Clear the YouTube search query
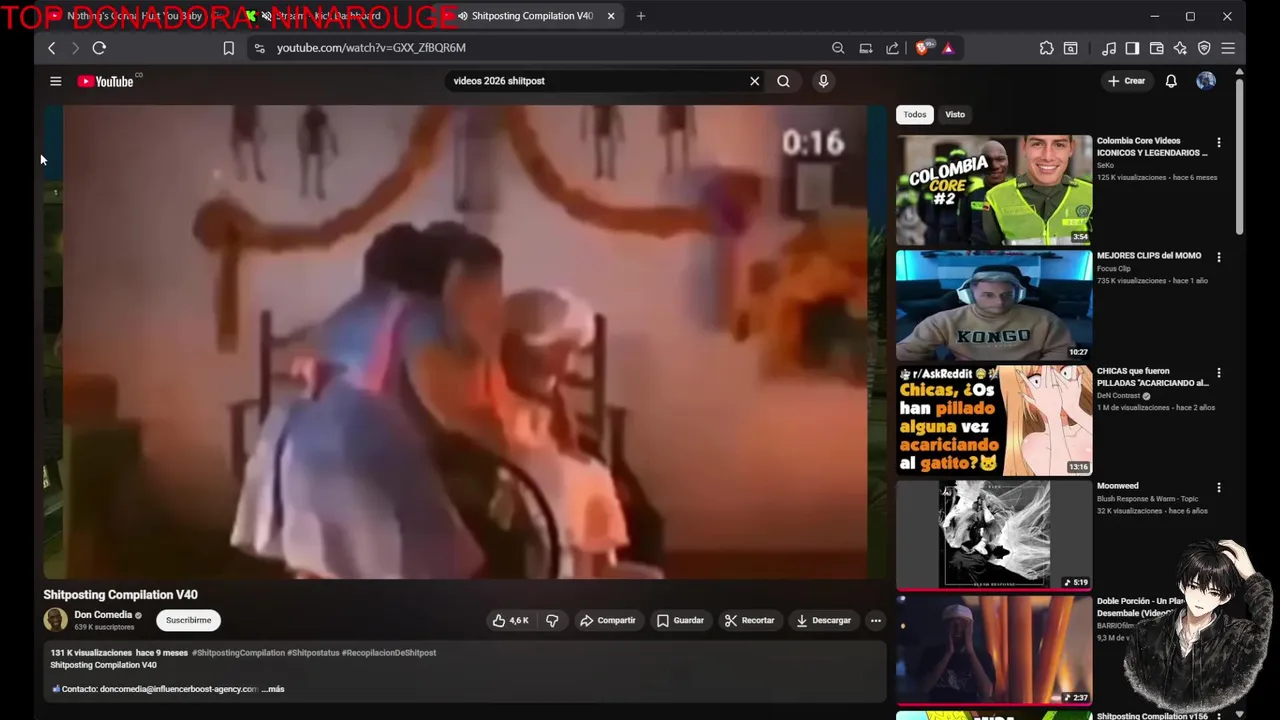Image resolution: width=1280 pixels, height=720 pixels. tap(755, 81)
